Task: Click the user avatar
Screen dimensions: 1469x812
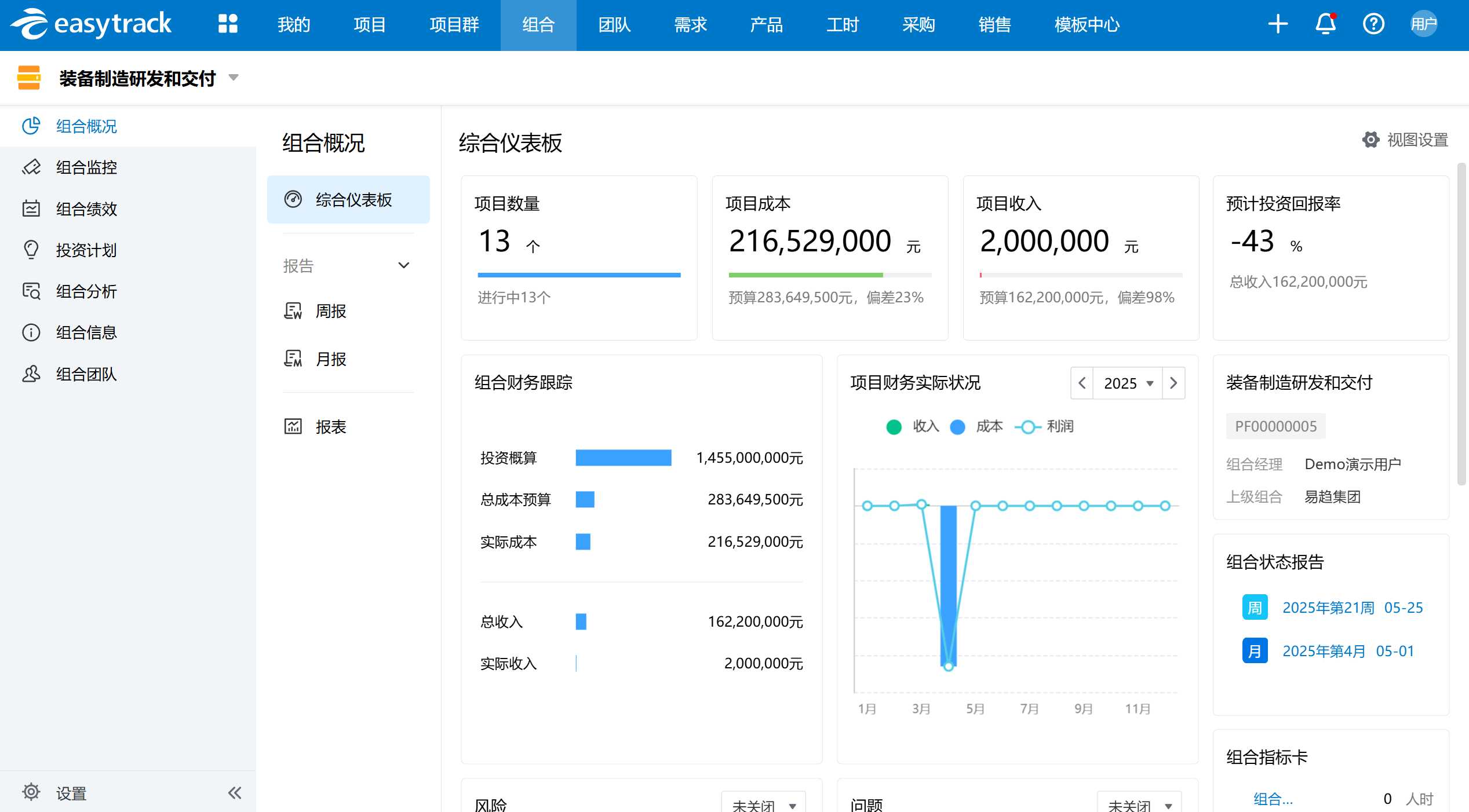Action: pos(1423,24)
